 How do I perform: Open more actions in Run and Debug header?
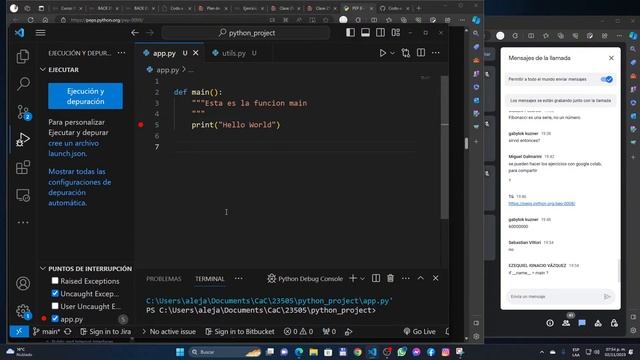(122, 53)
